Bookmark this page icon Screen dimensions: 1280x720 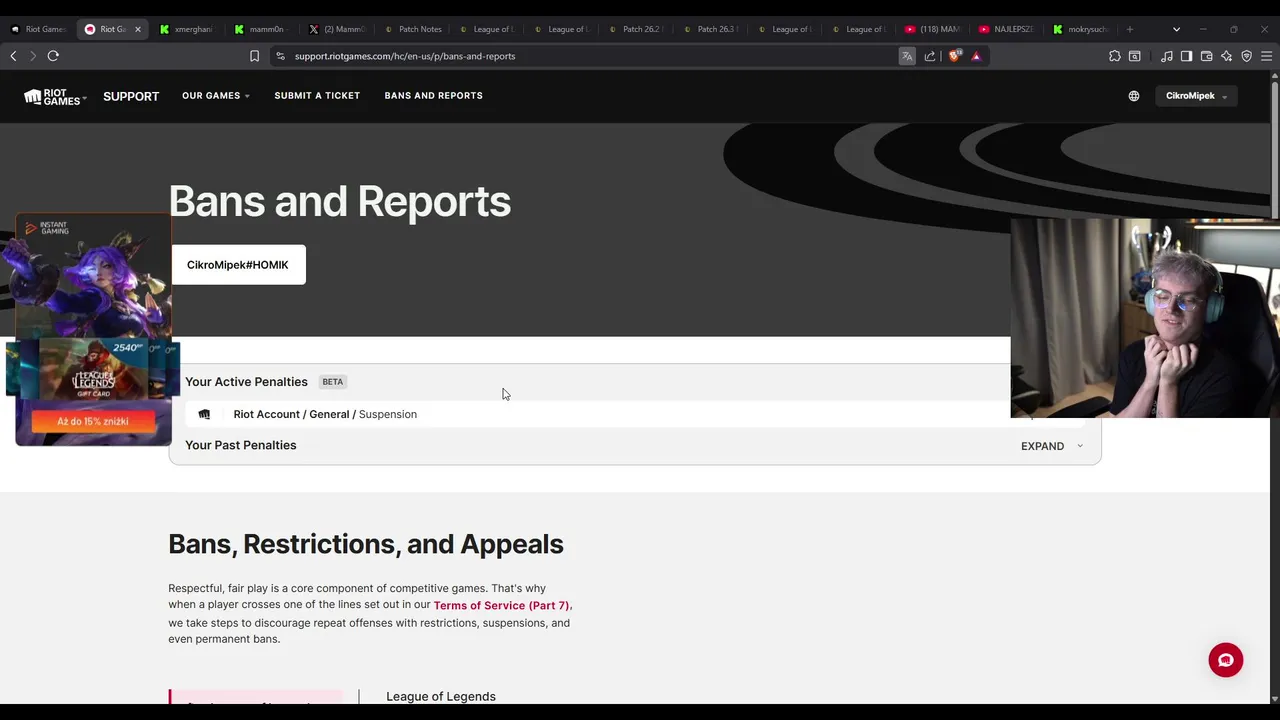[x=254, y=56]
